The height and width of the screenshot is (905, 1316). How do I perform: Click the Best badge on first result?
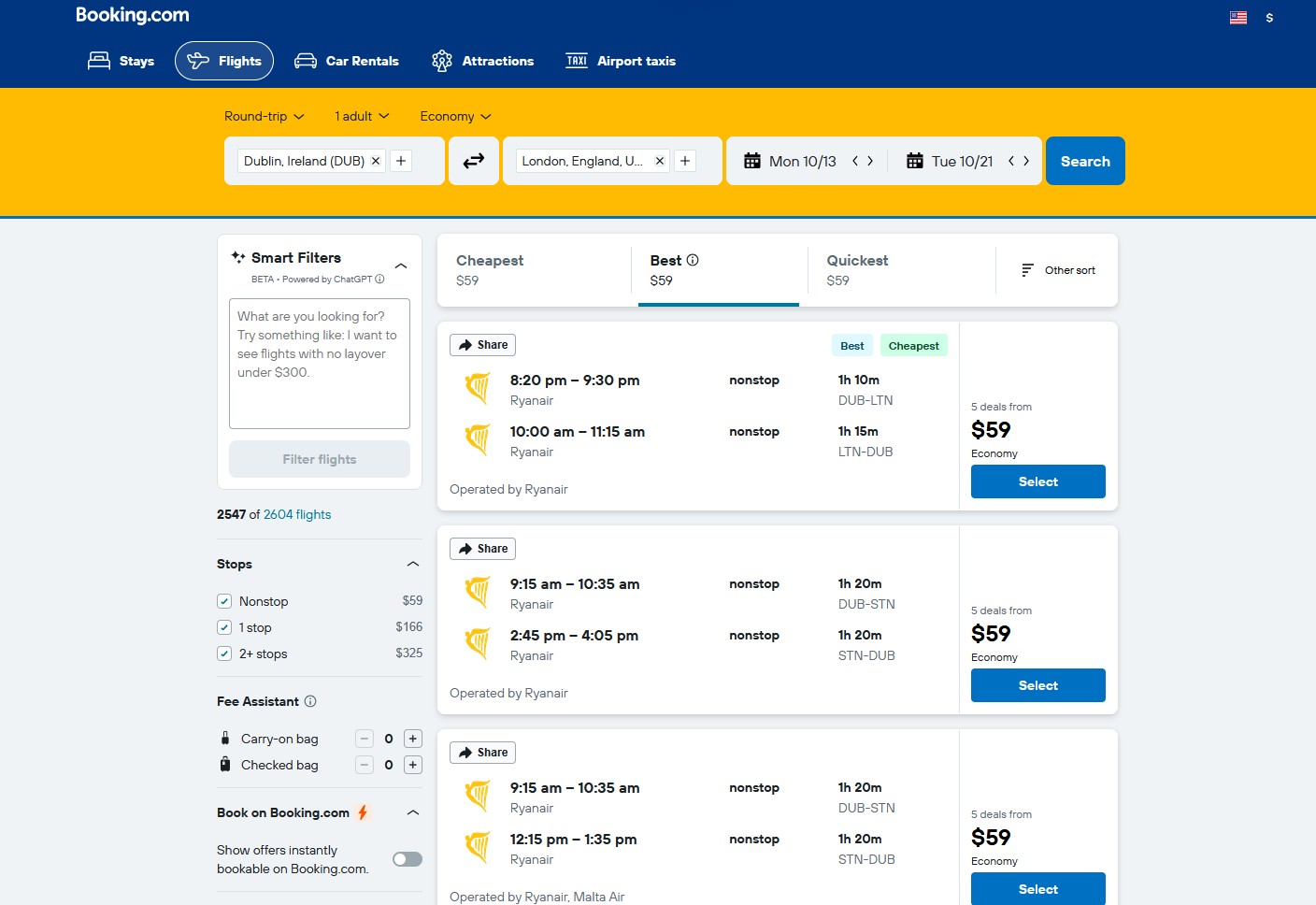tap(852, 346)
